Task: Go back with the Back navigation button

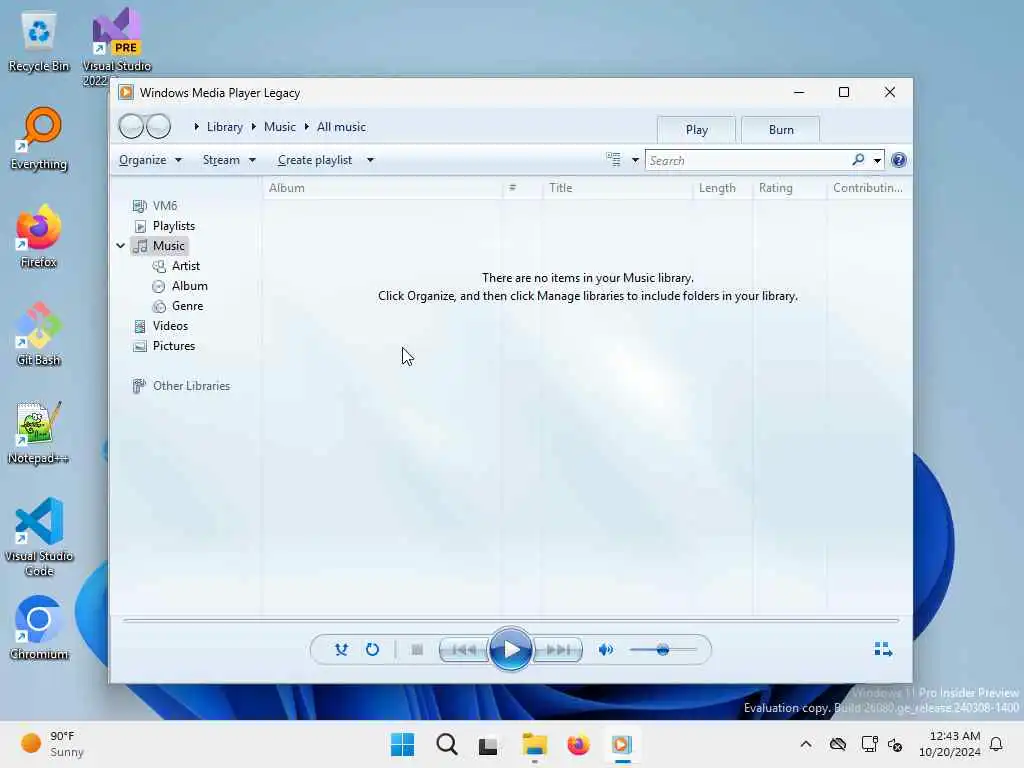Action: tap(131, 126)
